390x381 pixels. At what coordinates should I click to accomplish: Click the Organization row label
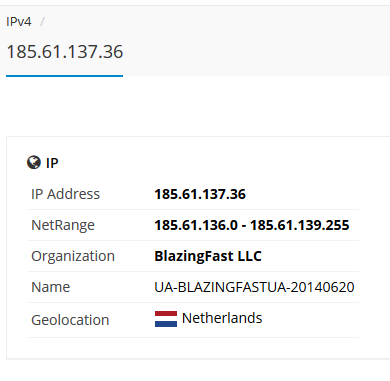click(x=73, y=256)
